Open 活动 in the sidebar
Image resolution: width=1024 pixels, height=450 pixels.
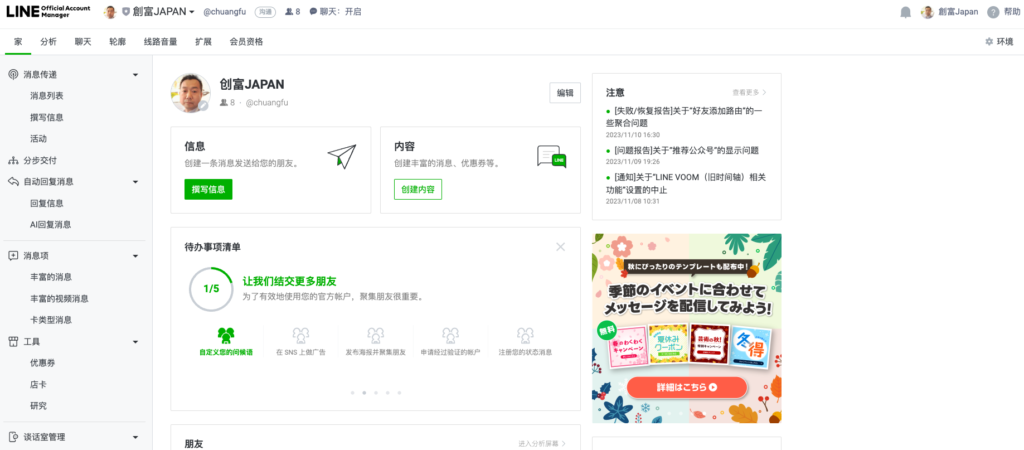(39, 139)
